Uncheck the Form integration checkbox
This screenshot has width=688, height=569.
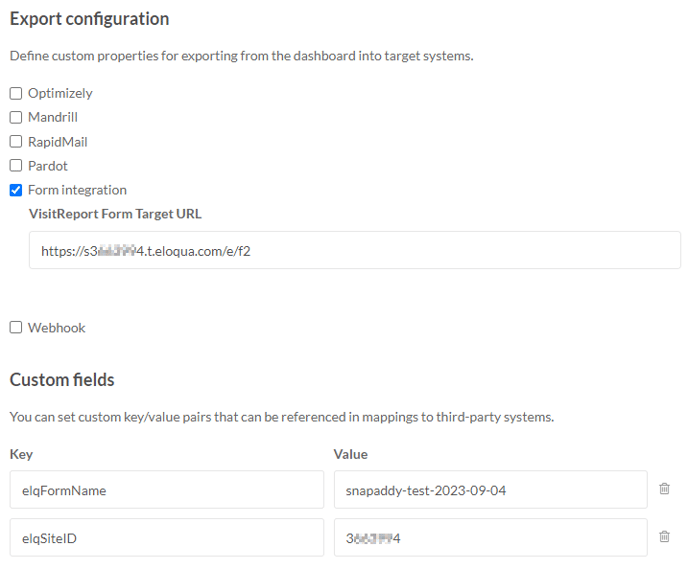tap(16, 190)
